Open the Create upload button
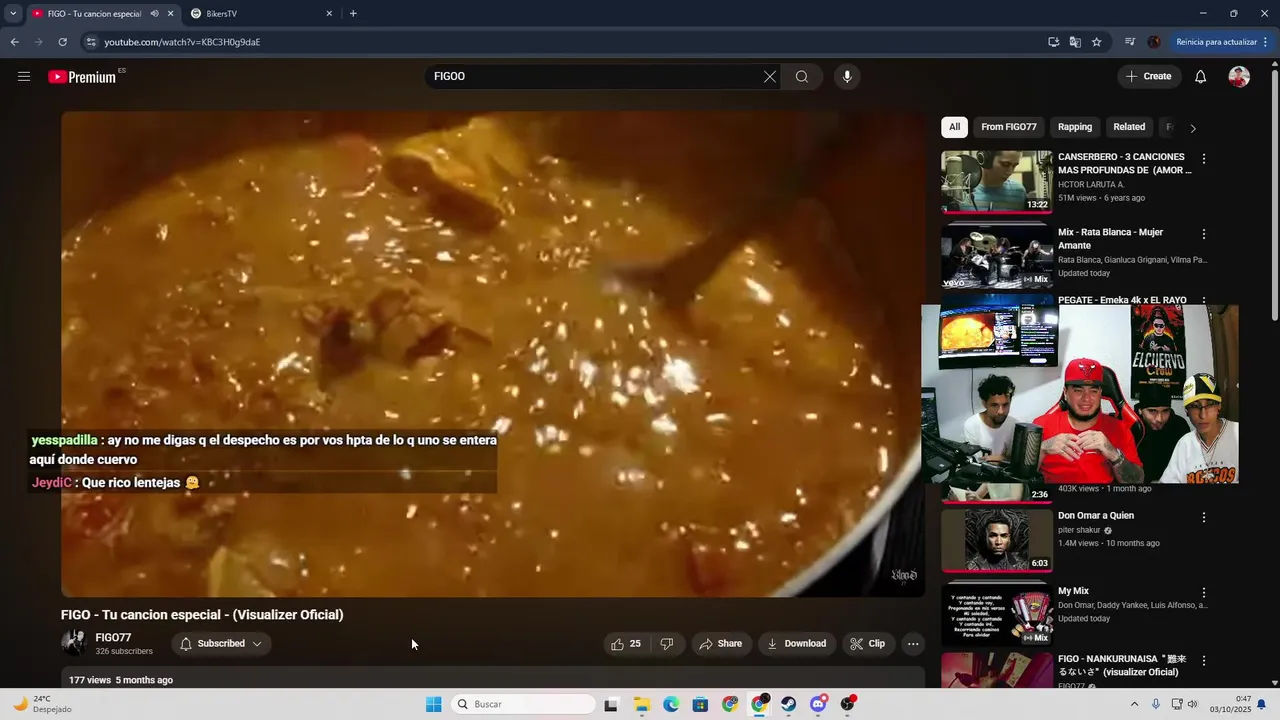The height and width of the screenshot is (720, 1280). pyautogui.click(x=1149, y=76)
